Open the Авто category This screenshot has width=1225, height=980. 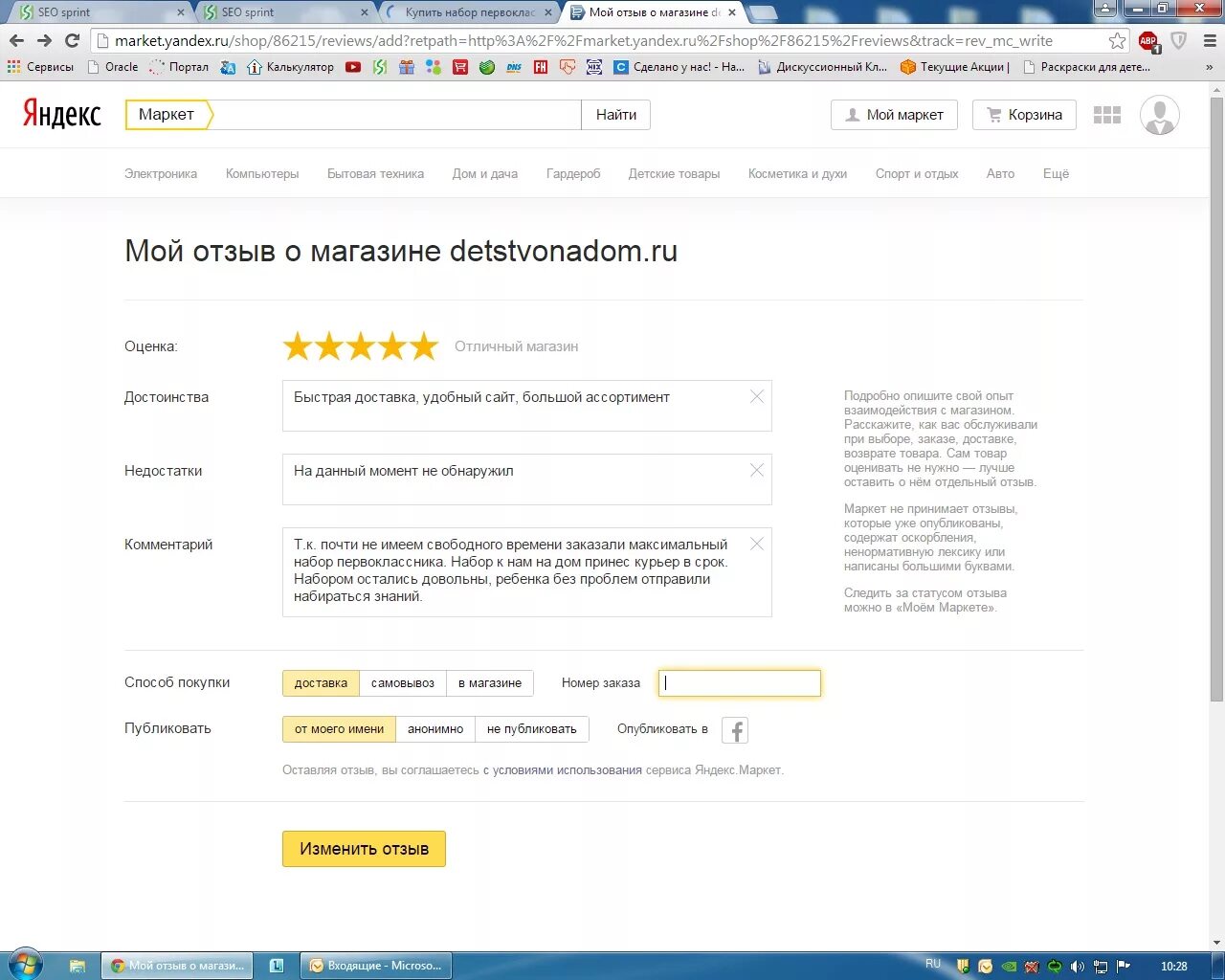tap(1000, 173)
